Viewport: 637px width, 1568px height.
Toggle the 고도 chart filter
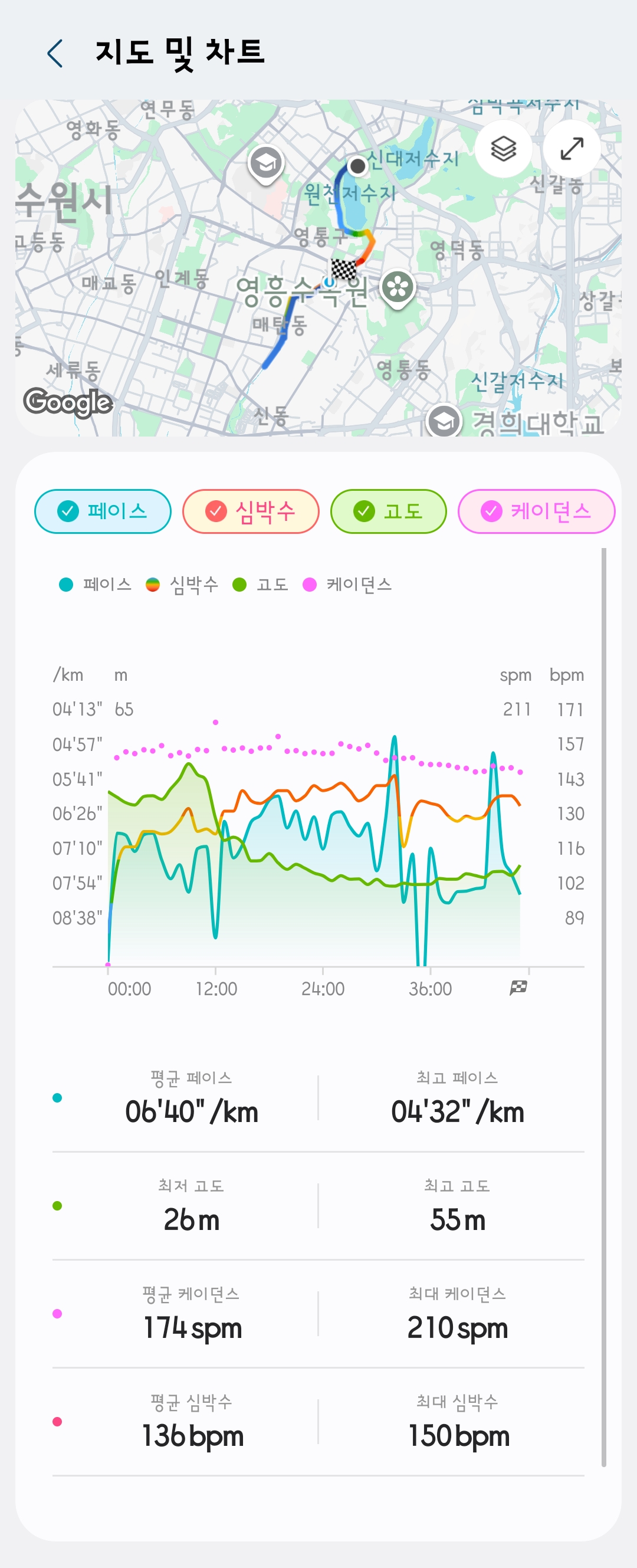pos(388,511)
